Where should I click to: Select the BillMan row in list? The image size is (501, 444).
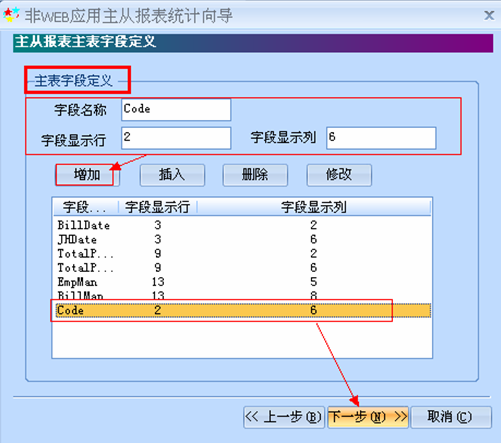point(242,295)
